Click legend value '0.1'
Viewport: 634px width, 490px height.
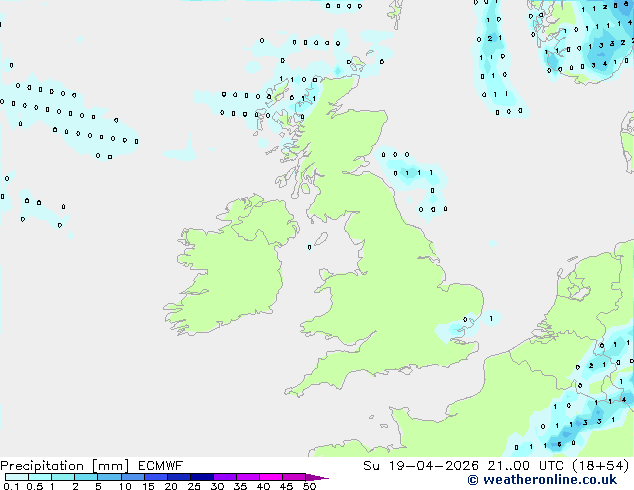pyautogui.click(x=11, y=486)
